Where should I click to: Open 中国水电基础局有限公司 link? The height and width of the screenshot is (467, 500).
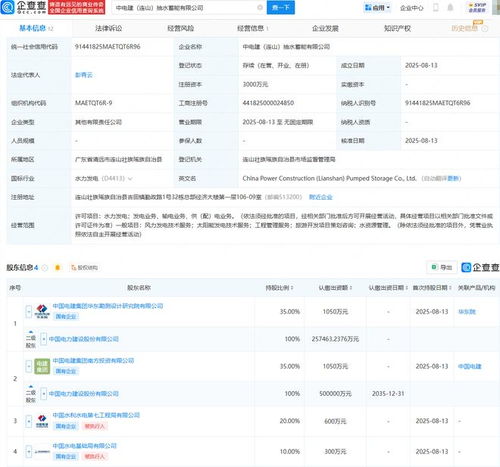pos(85,446)
